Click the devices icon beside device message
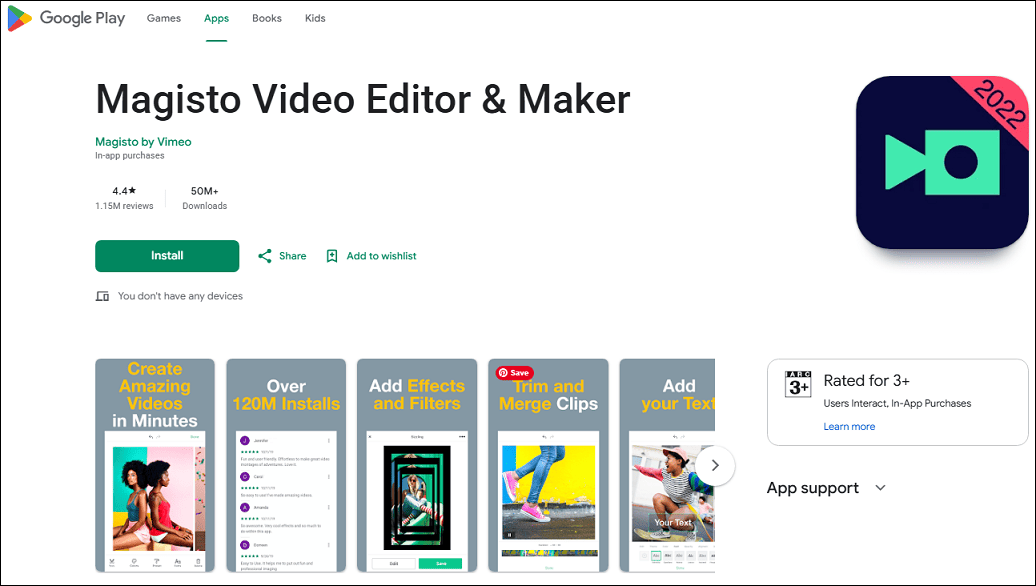 click(x=102, y=296)
